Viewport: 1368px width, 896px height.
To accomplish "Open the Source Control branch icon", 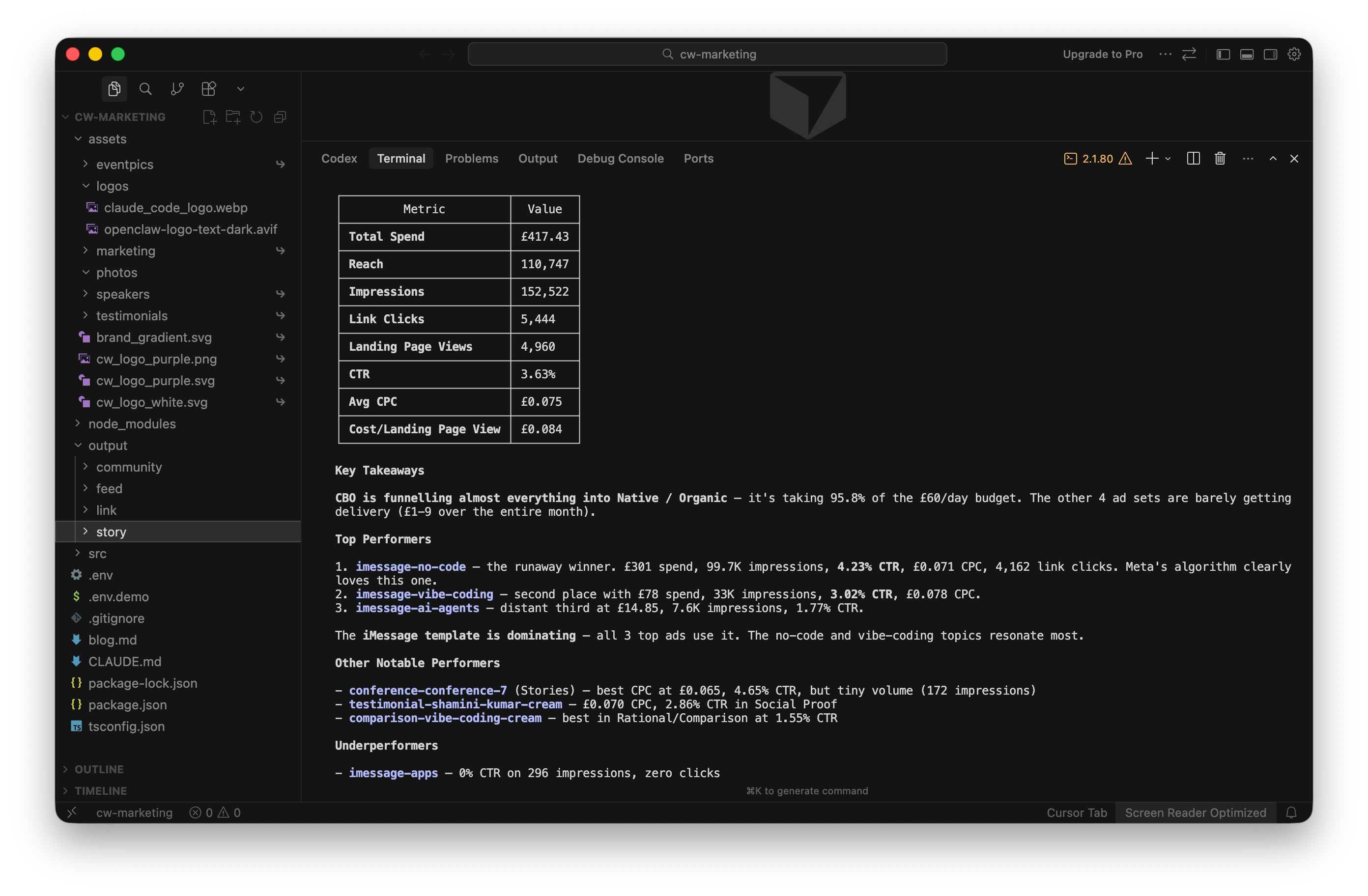I will coord(177,88).
